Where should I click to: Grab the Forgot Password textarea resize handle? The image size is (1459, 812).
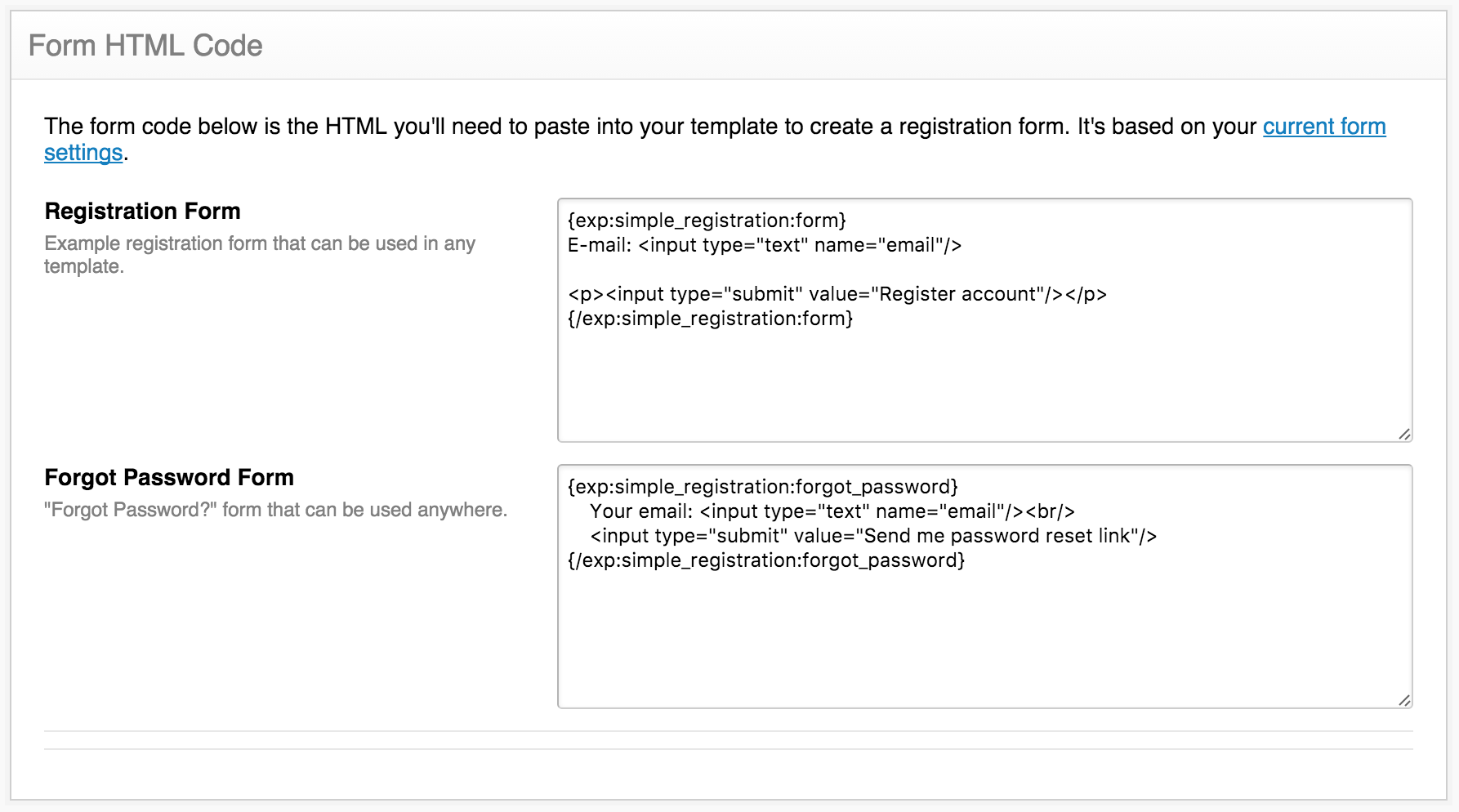click(x=1404, y=700)
